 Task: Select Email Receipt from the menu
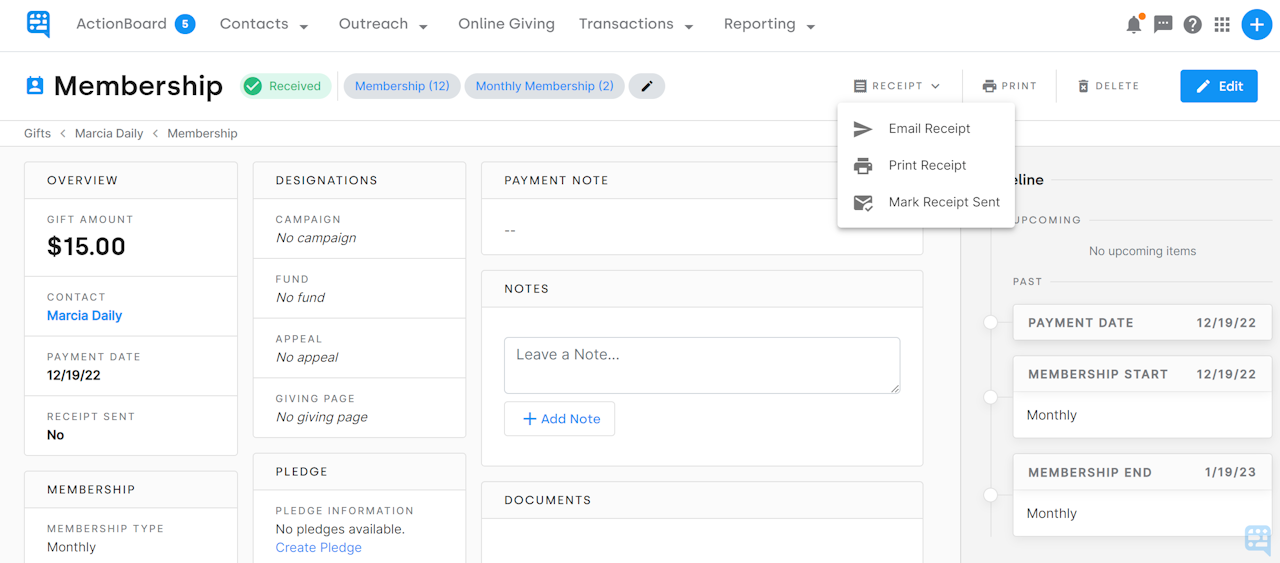click(x=926, y=129)
